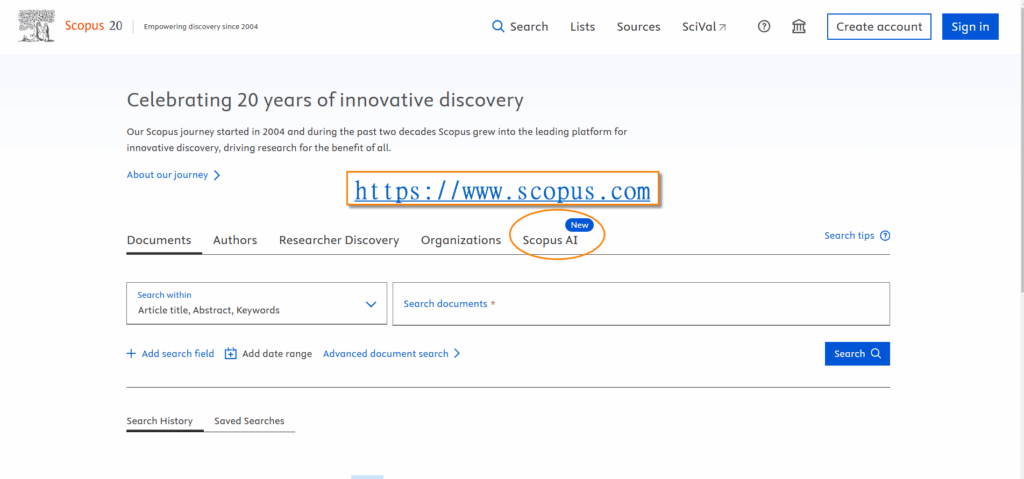Click the Search tips help icon

885,236
